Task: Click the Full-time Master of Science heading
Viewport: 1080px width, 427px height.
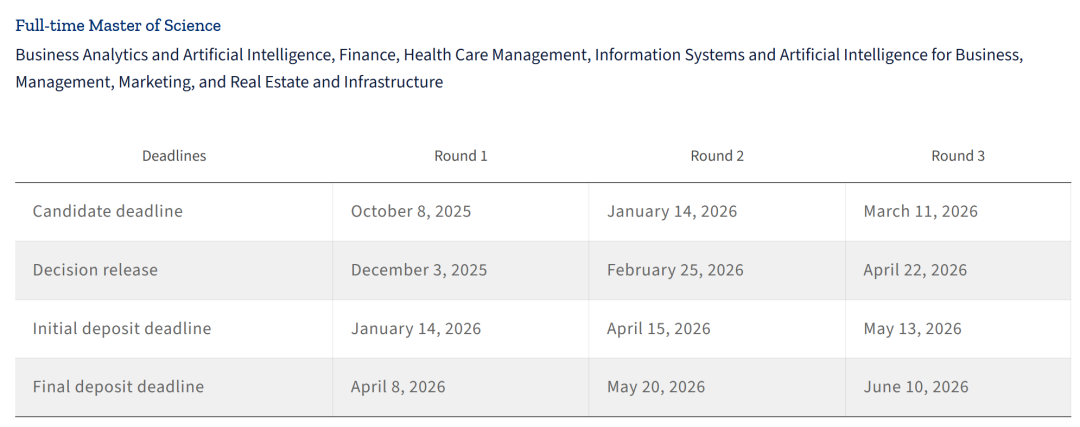Action: [118, 26]
